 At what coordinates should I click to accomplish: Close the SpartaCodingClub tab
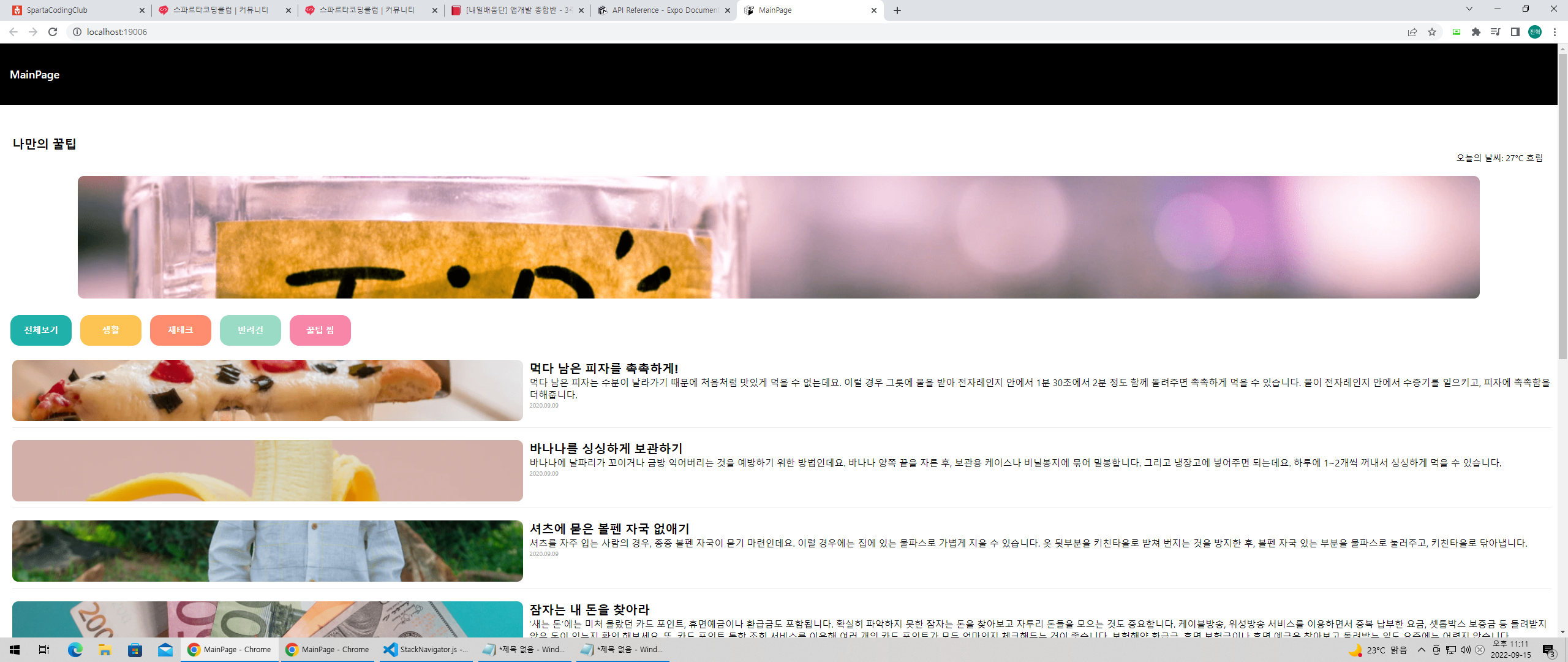point(142,10)
